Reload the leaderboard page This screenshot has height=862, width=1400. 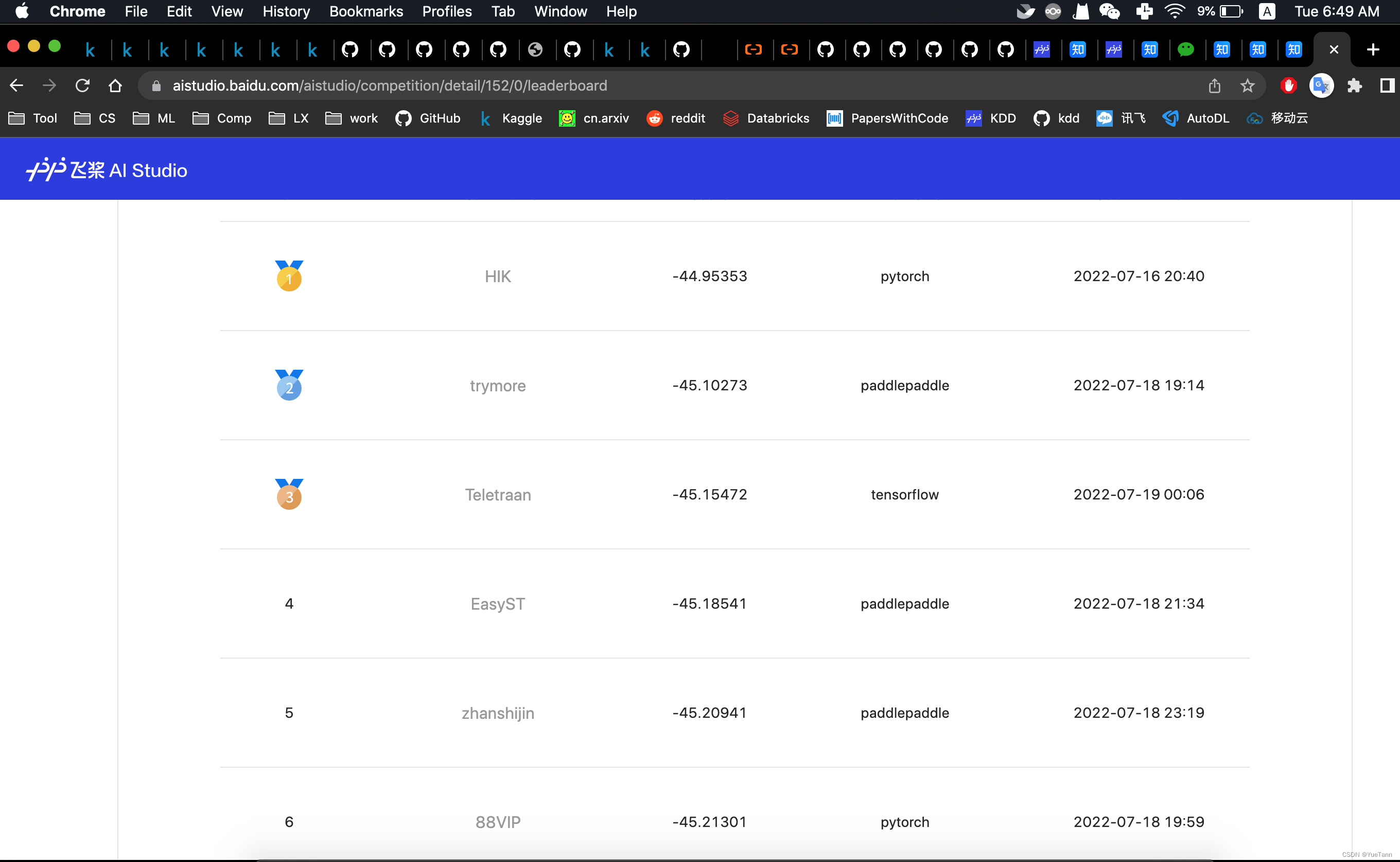(x=83, y=85)
